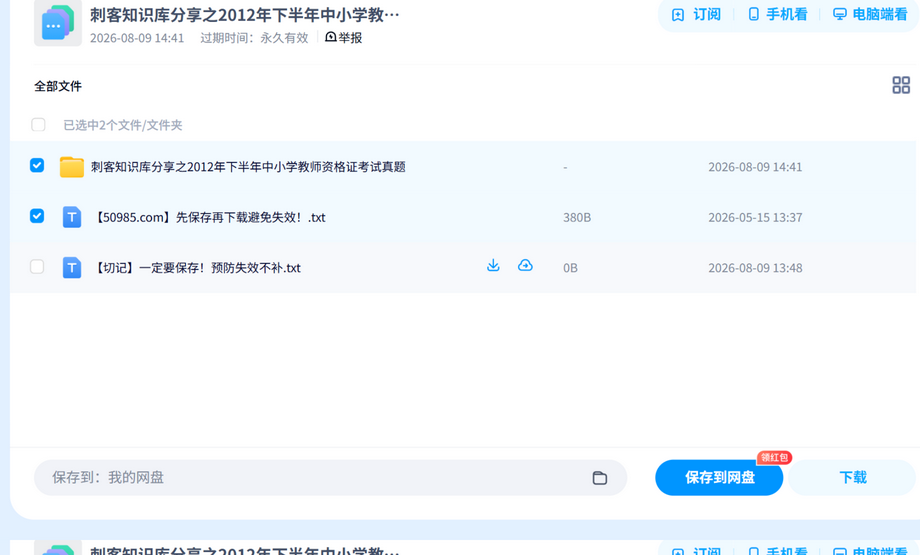This screenshot has height=555, width=920.
Task: Click the 举报 report link
Action: pyautogui.click(x=344, y=38)
